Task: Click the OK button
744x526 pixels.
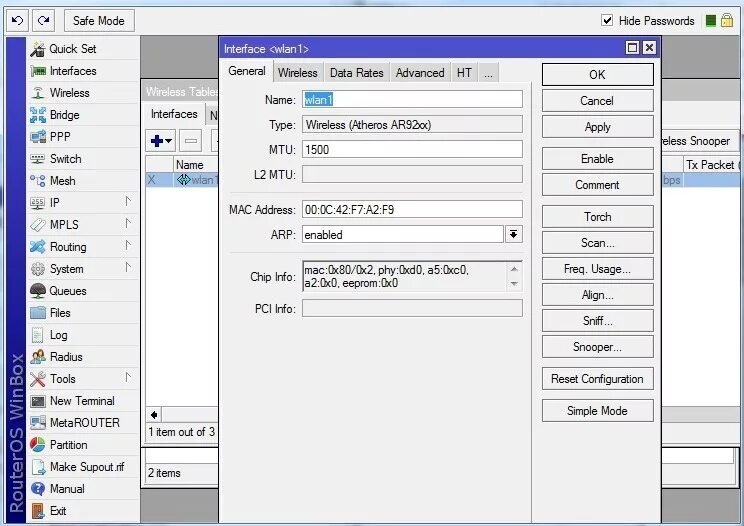Action: [x=597, y=74]
